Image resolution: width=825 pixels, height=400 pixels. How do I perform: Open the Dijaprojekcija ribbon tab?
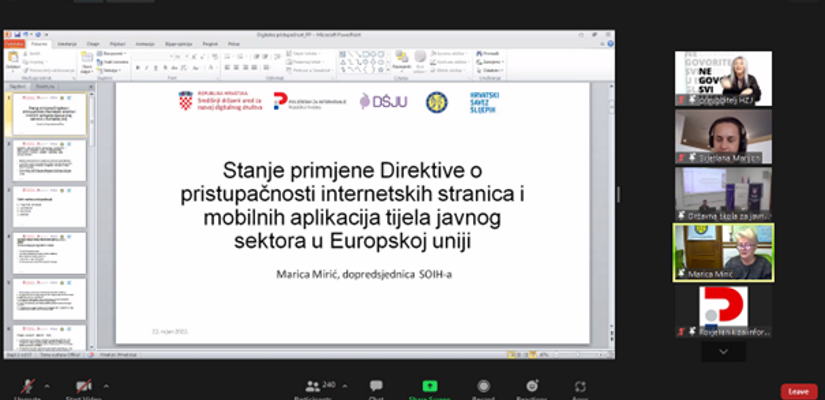pos(179,44)
